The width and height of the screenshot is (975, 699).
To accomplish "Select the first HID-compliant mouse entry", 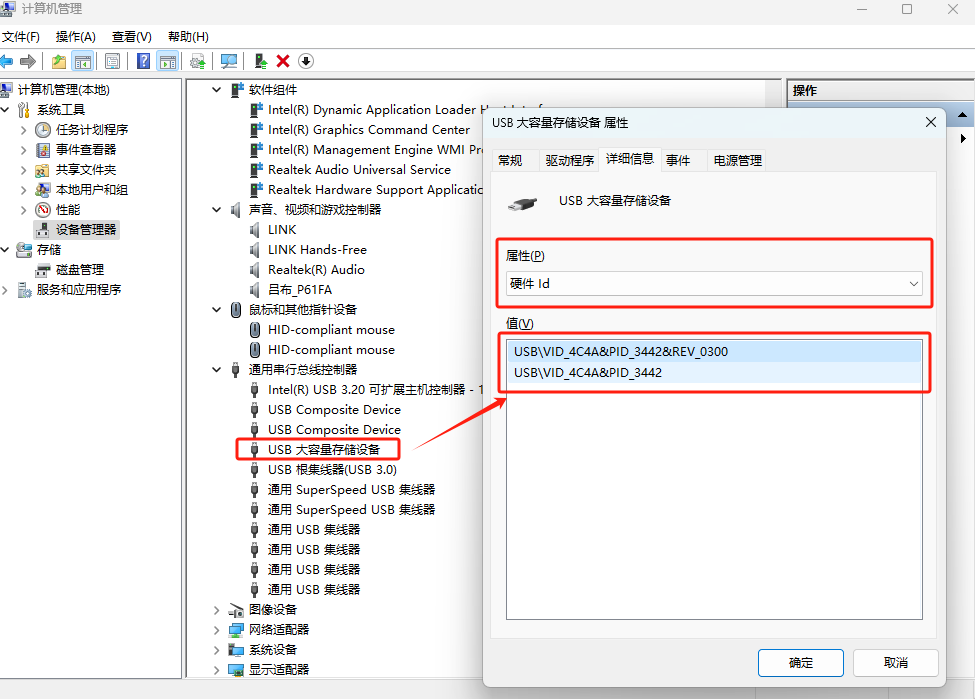I will point(331,330).
